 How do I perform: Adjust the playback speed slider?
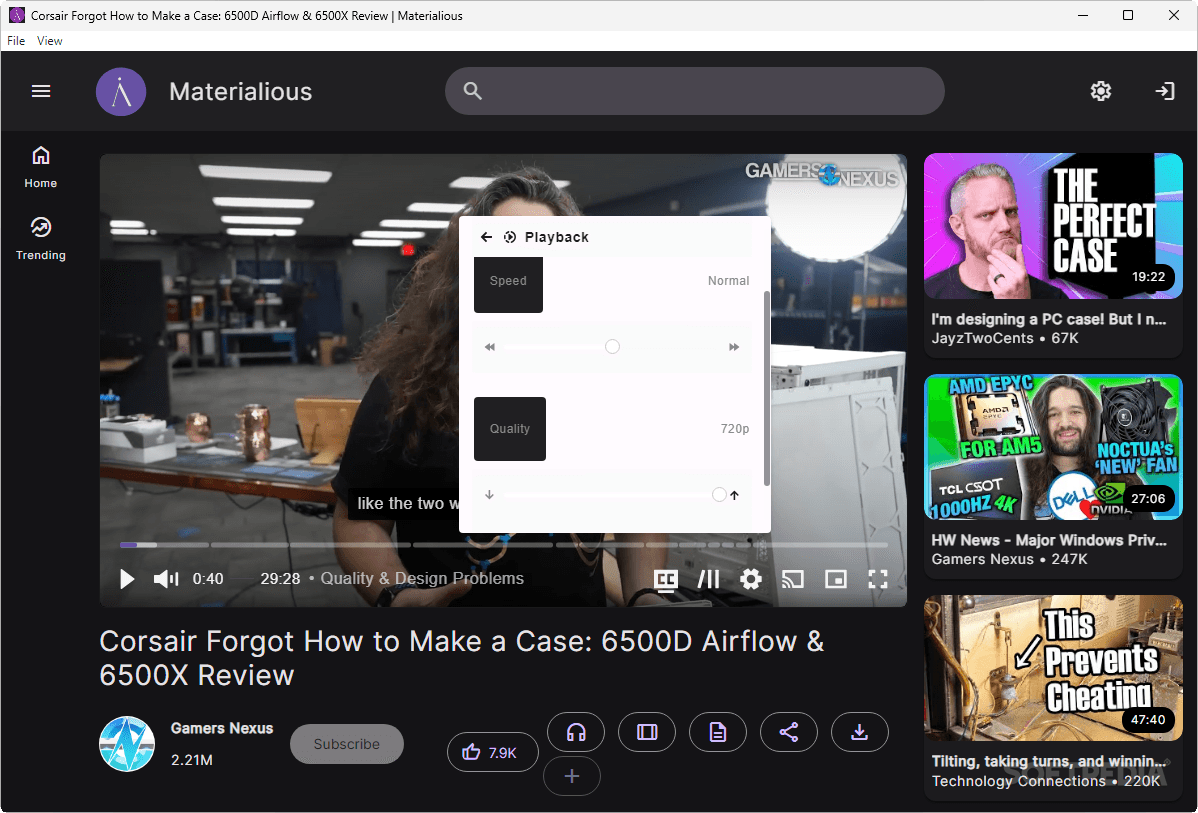(x=612, y=347)
